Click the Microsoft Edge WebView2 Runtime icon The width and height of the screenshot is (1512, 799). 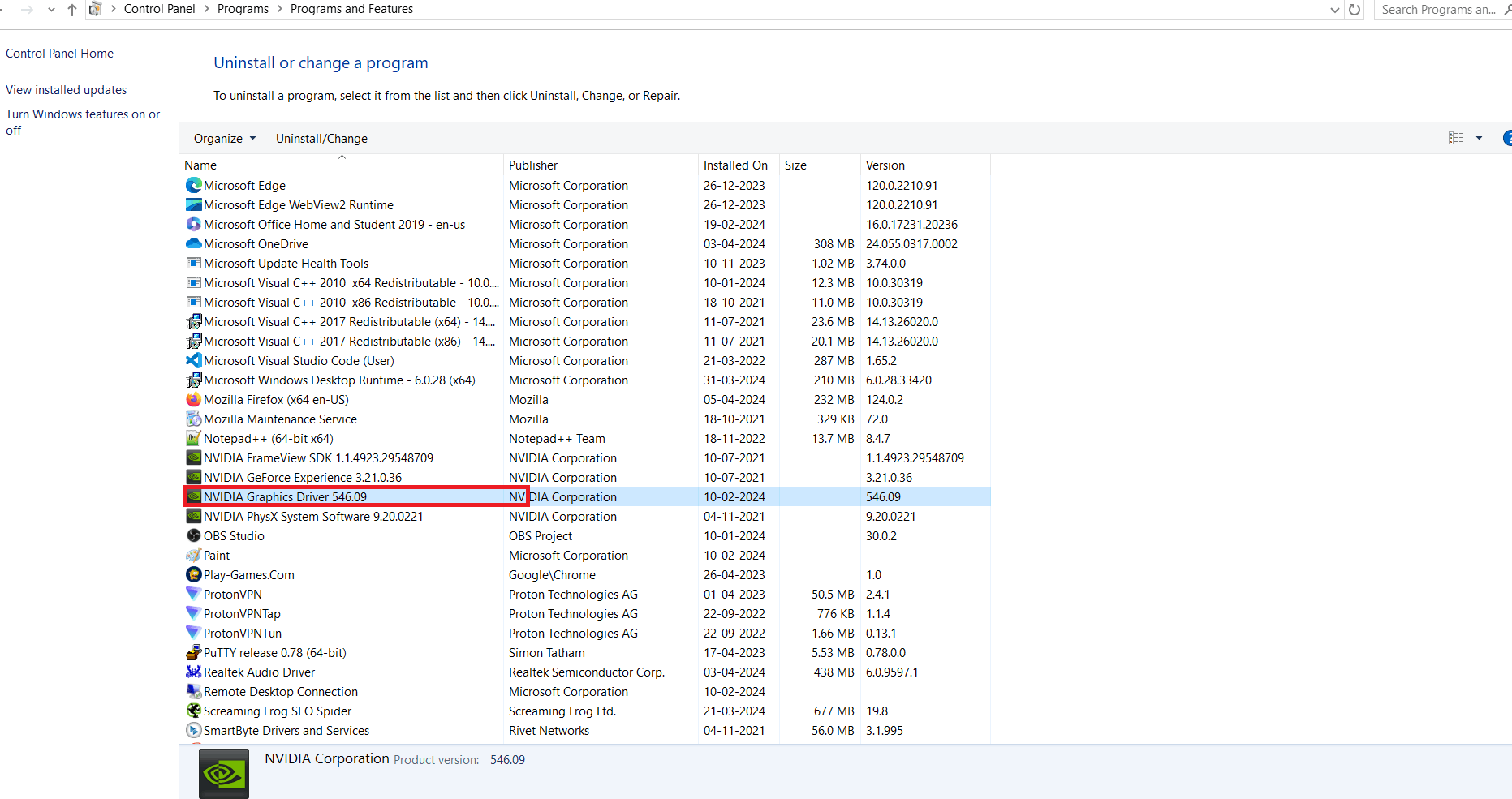coord(193,205)
